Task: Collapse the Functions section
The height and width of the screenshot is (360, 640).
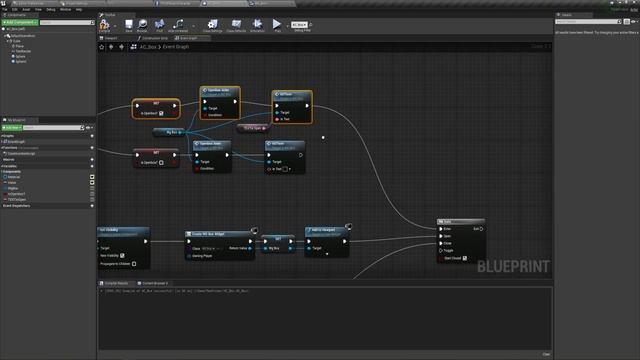Action: coord(2,148)
